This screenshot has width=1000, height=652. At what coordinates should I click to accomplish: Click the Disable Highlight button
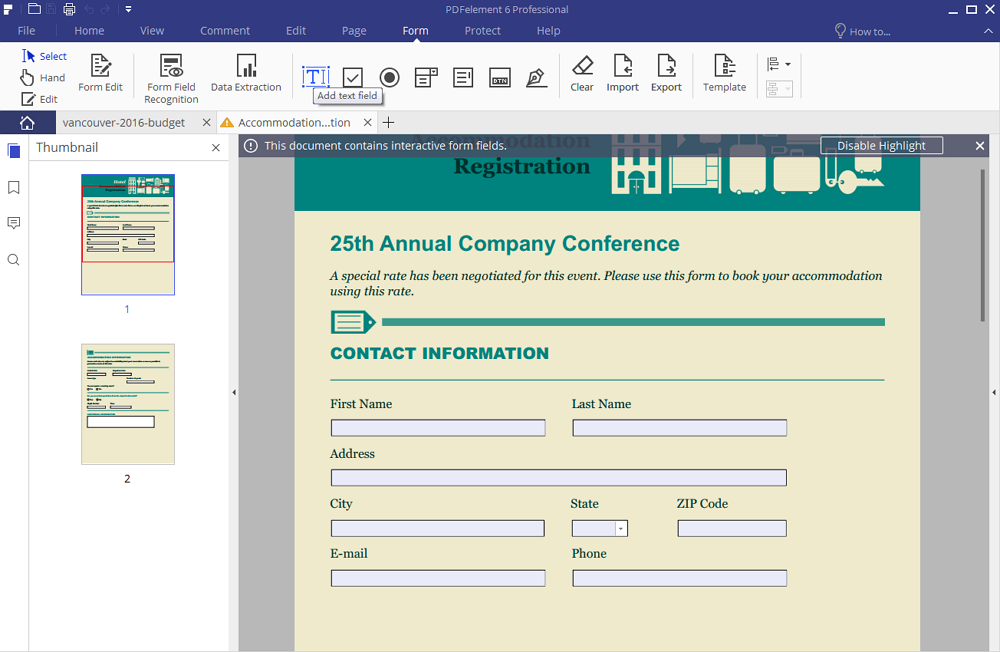[881, 146]
